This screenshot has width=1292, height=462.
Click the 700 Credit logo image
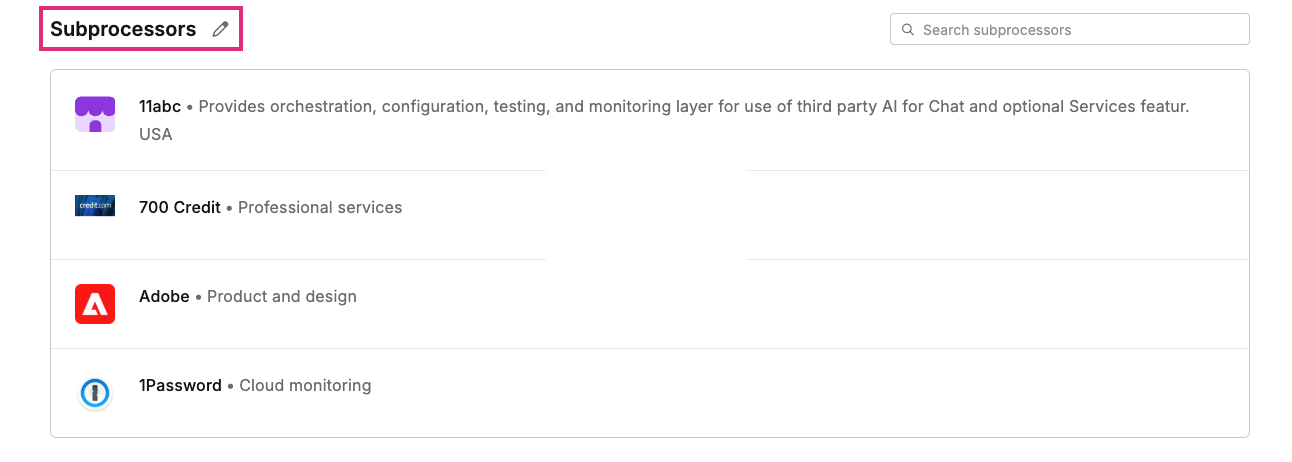click(95, 206)
